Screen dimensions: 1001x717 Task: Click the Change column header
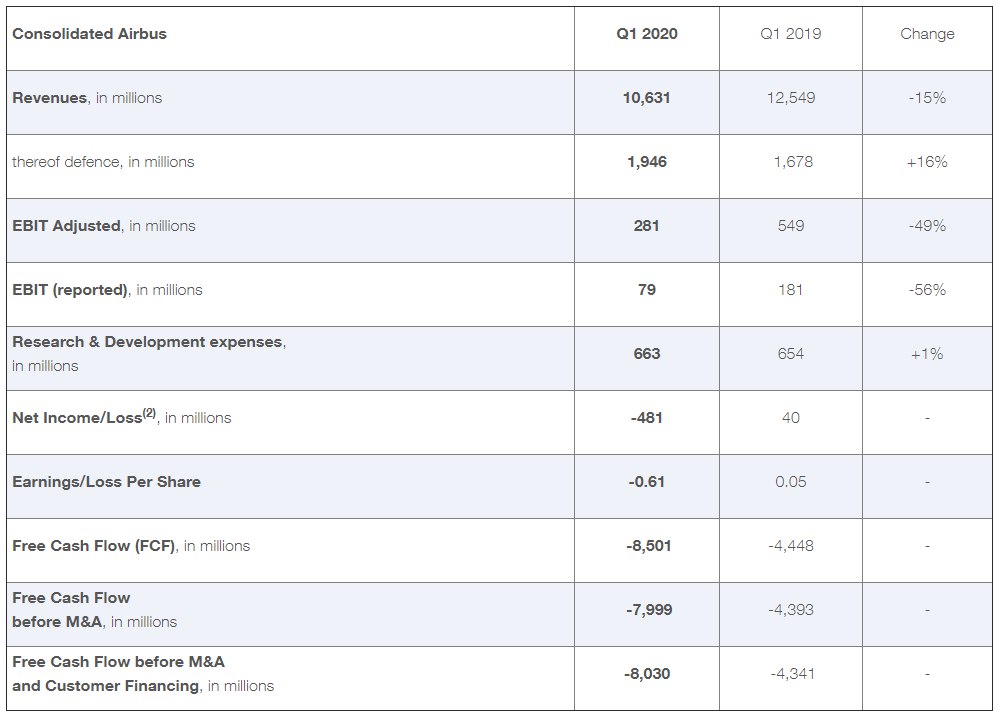(x=927, y=34)
